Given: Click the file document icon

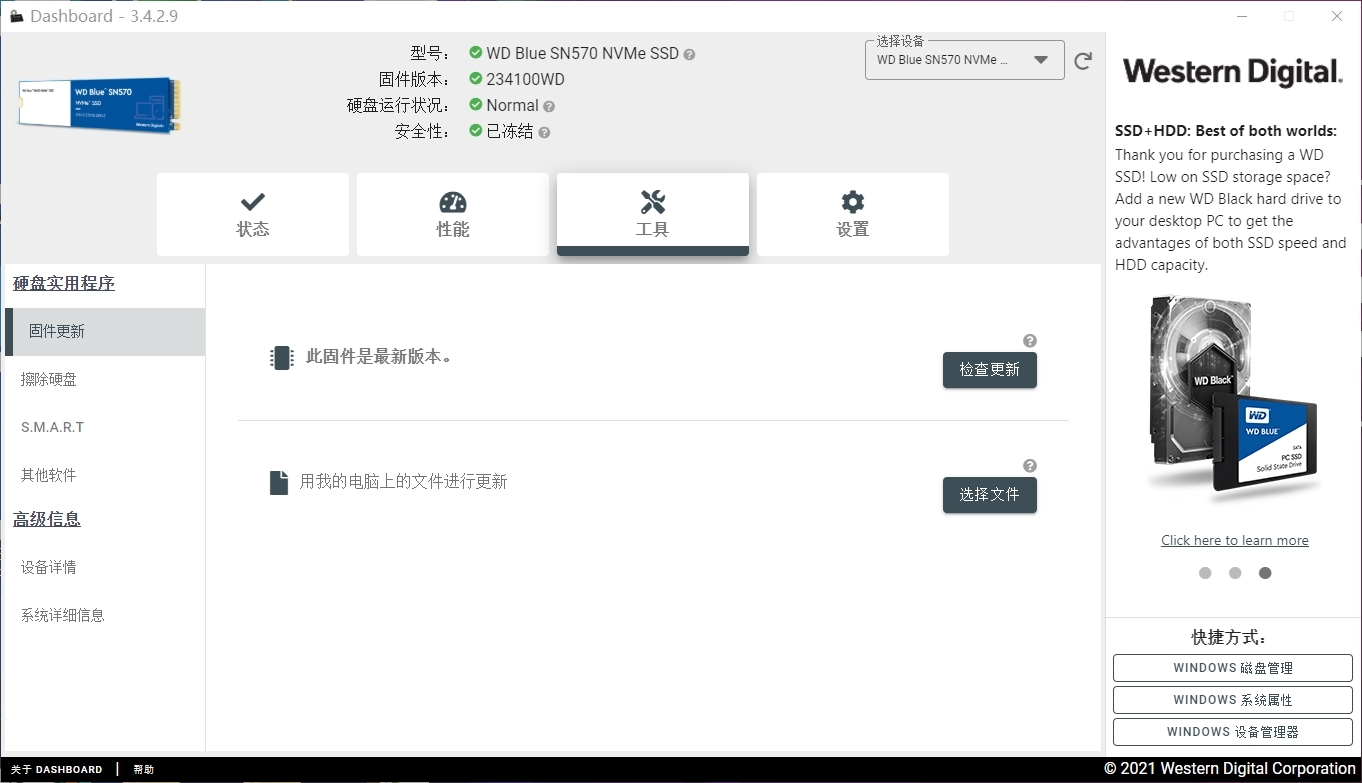Looking at the screenshot, I should 279,483.
